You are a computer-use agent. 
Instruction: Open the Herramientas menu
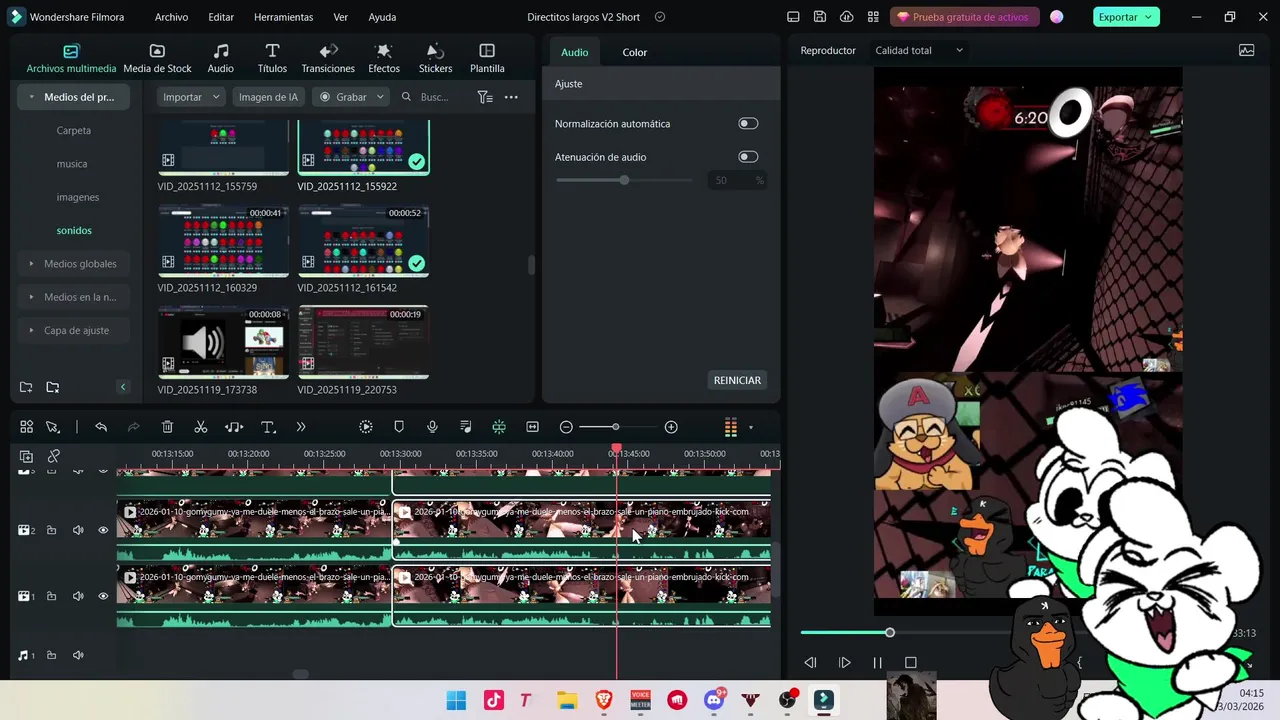click(x=283, y=17)
